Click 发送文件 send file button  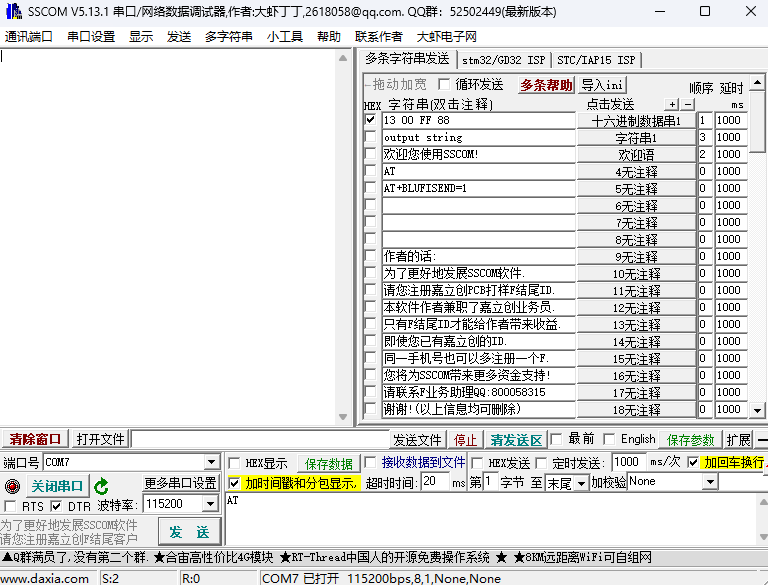click(x=417, y=440)
